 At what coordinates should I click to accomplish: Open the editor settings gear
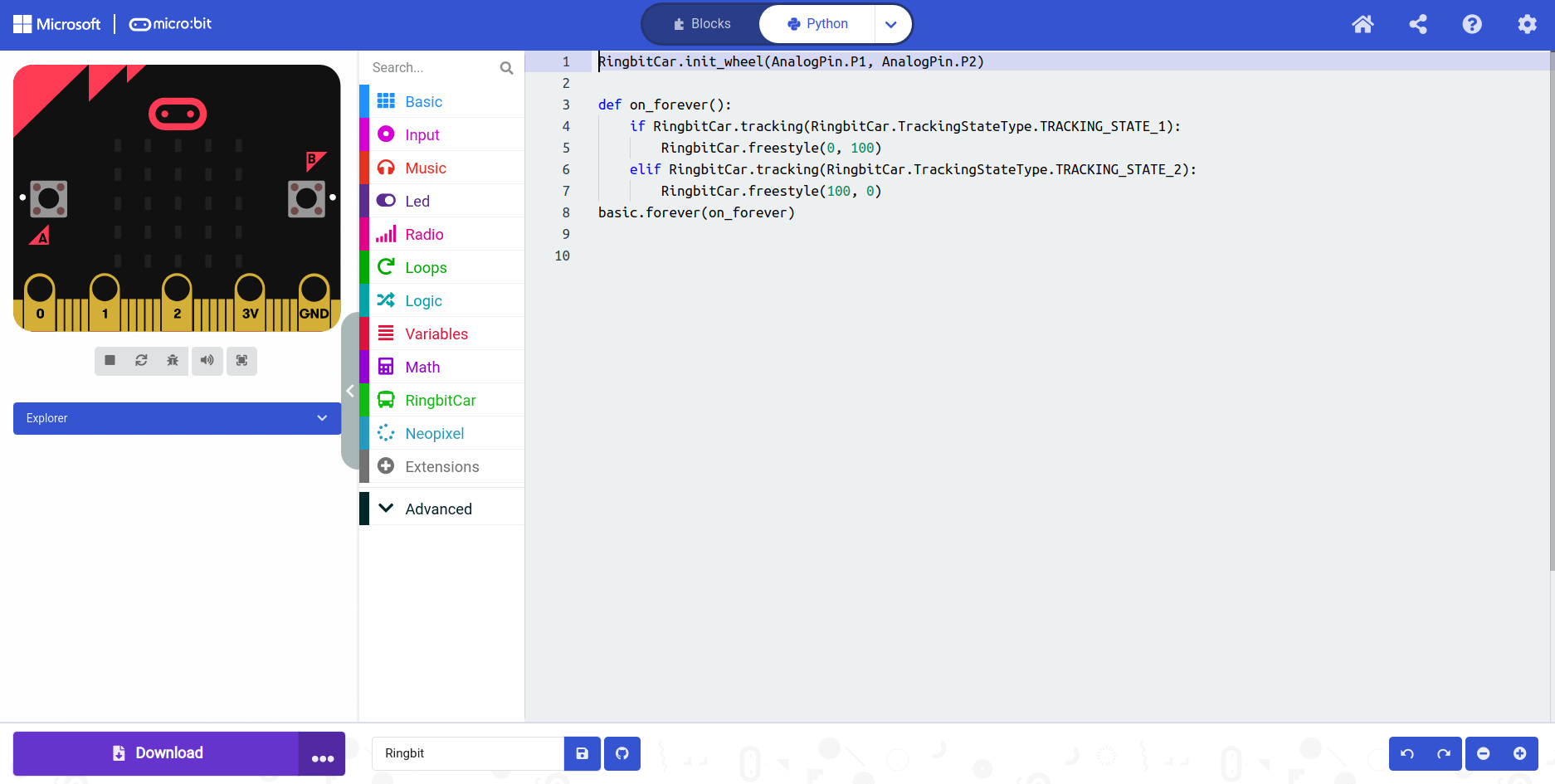click(1527, 24)
